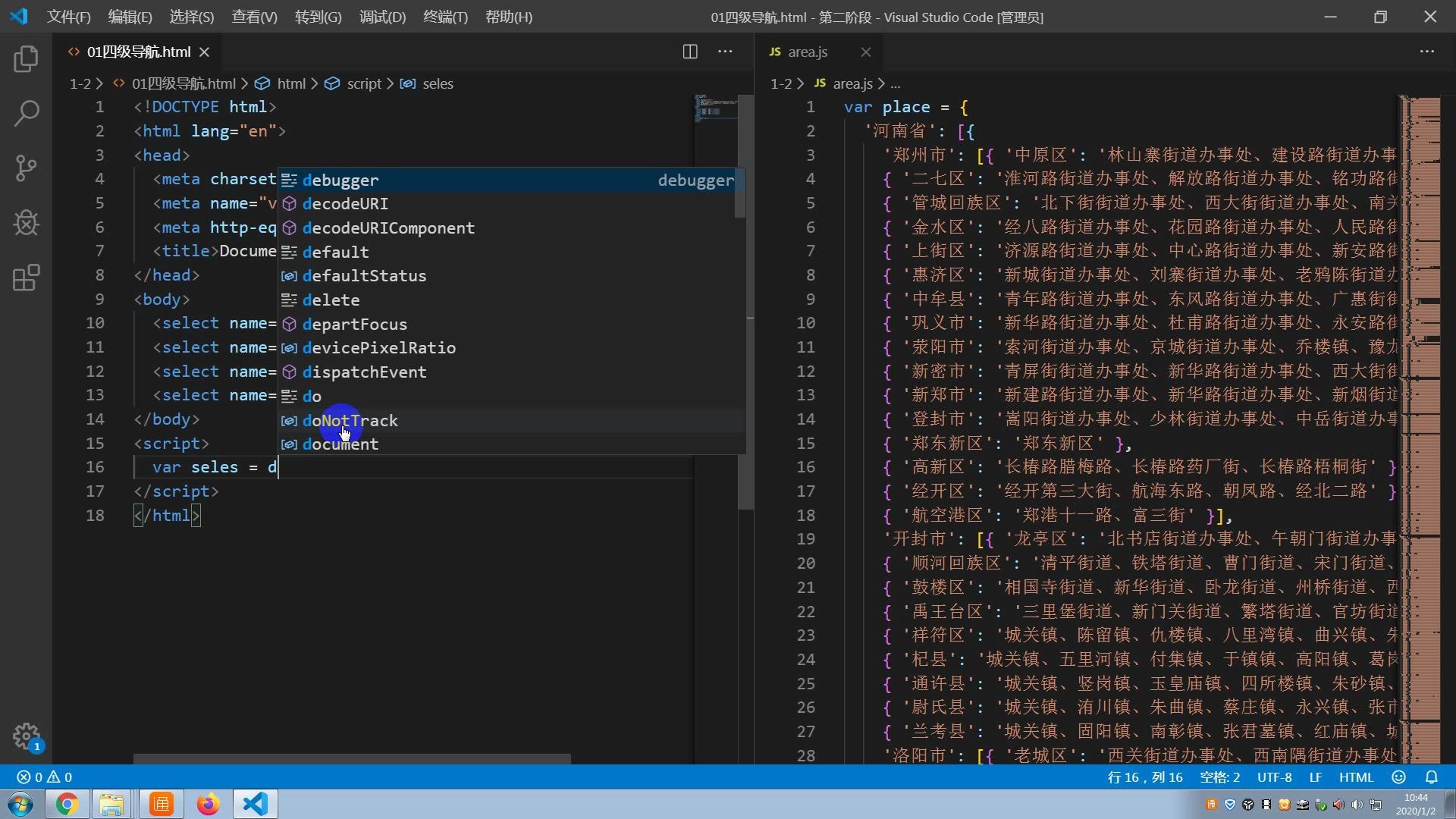Open the Source Control view
This screenshot has width=1456, height=819.
tap(26, 168)
